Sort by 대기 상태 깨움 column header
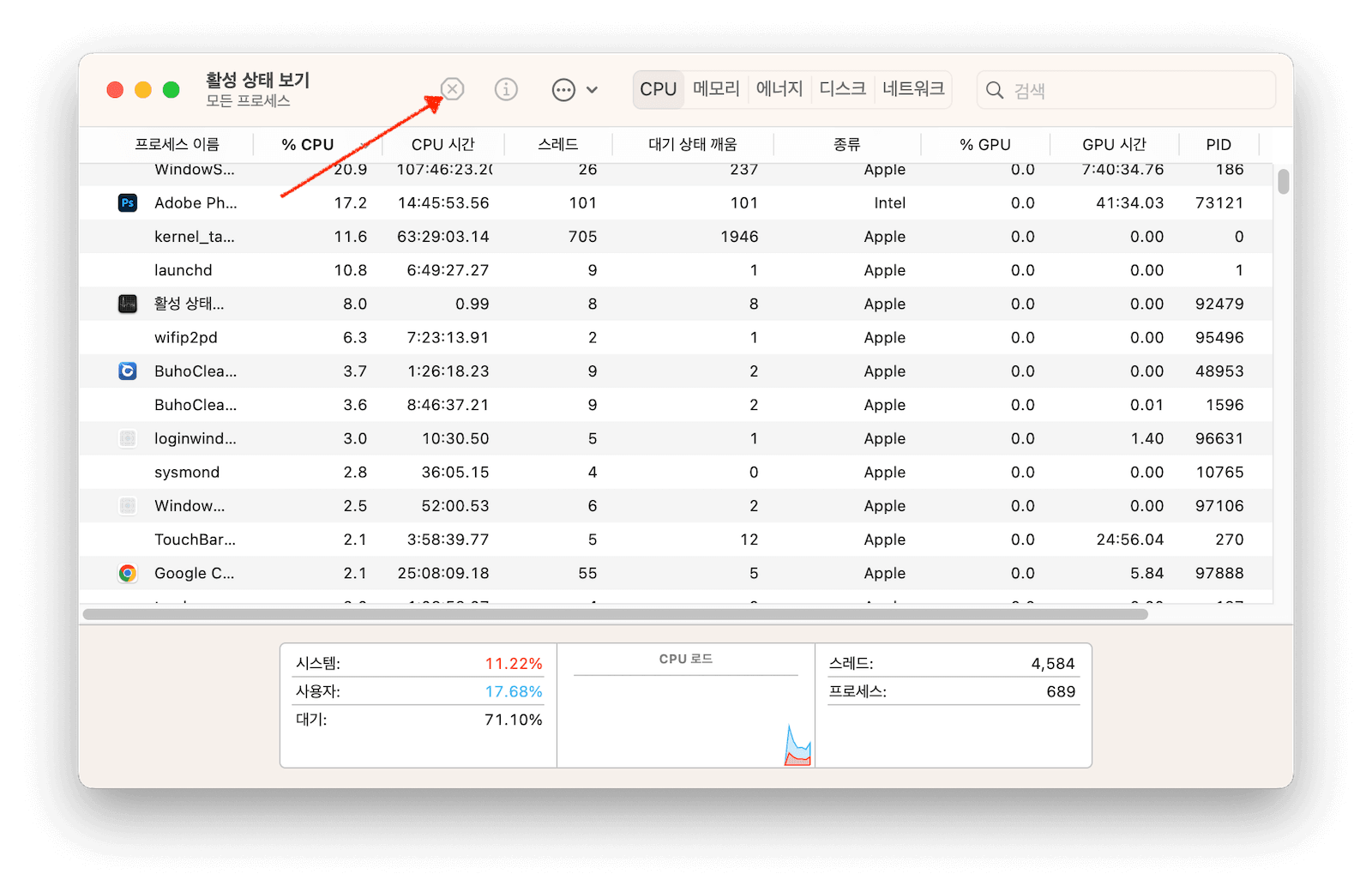This screenshot has height=892, width=1372. click(693, 144)
